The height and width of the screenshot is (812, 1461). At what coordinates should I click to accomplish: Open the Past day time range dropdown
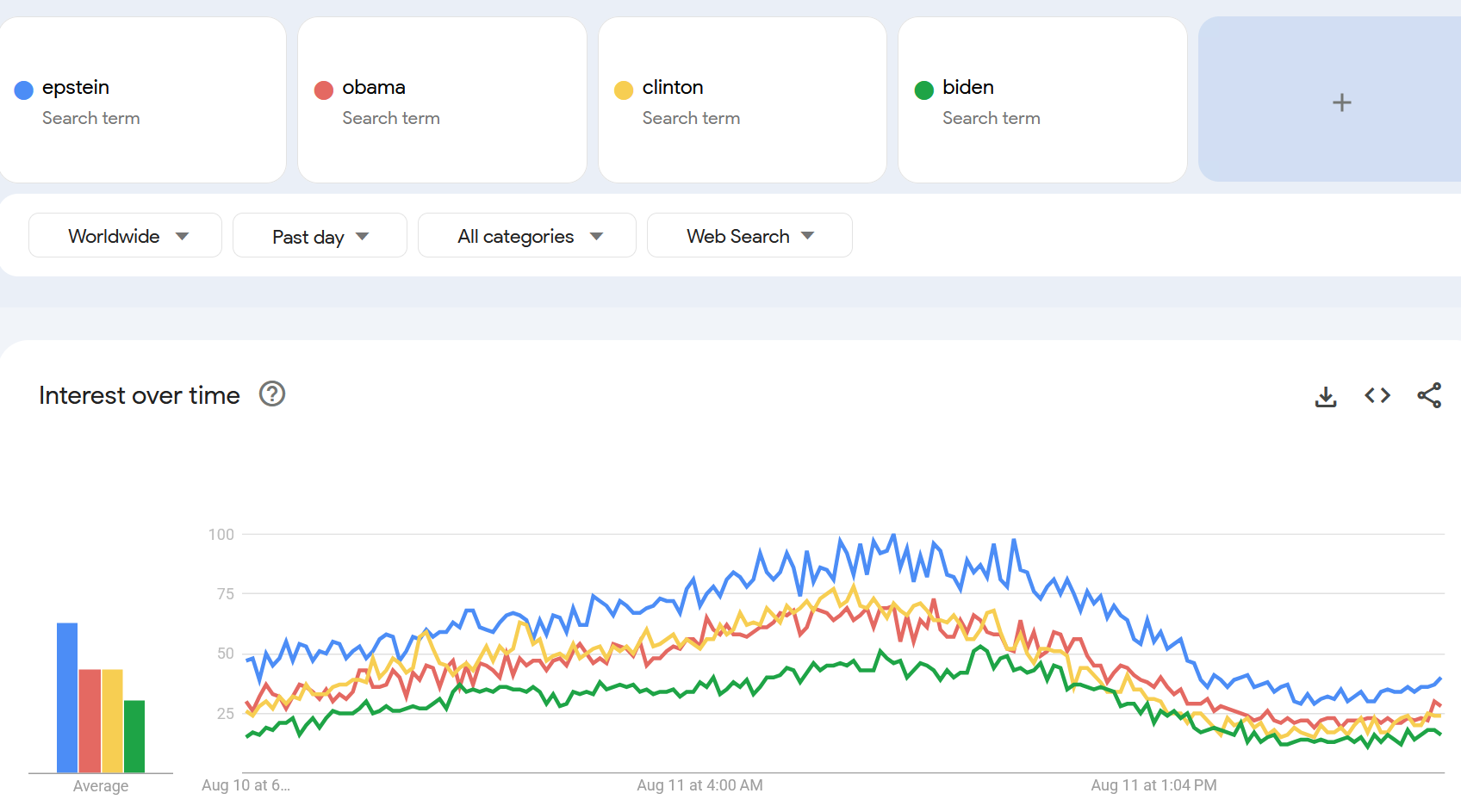pos(320,236)
